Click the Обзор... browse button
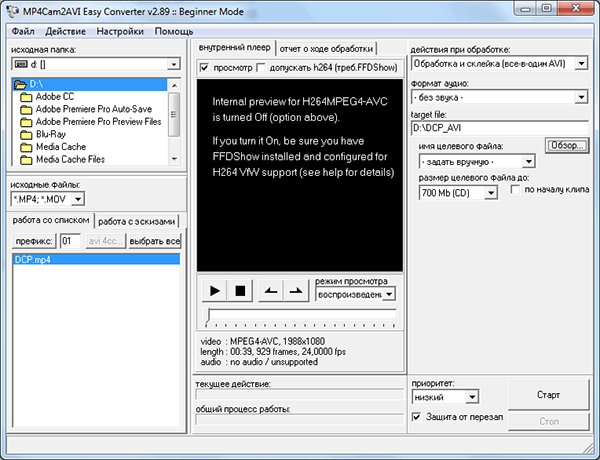The width and height of the screenshot is (600, 460). pyautogui.click(x=567, y=146)
